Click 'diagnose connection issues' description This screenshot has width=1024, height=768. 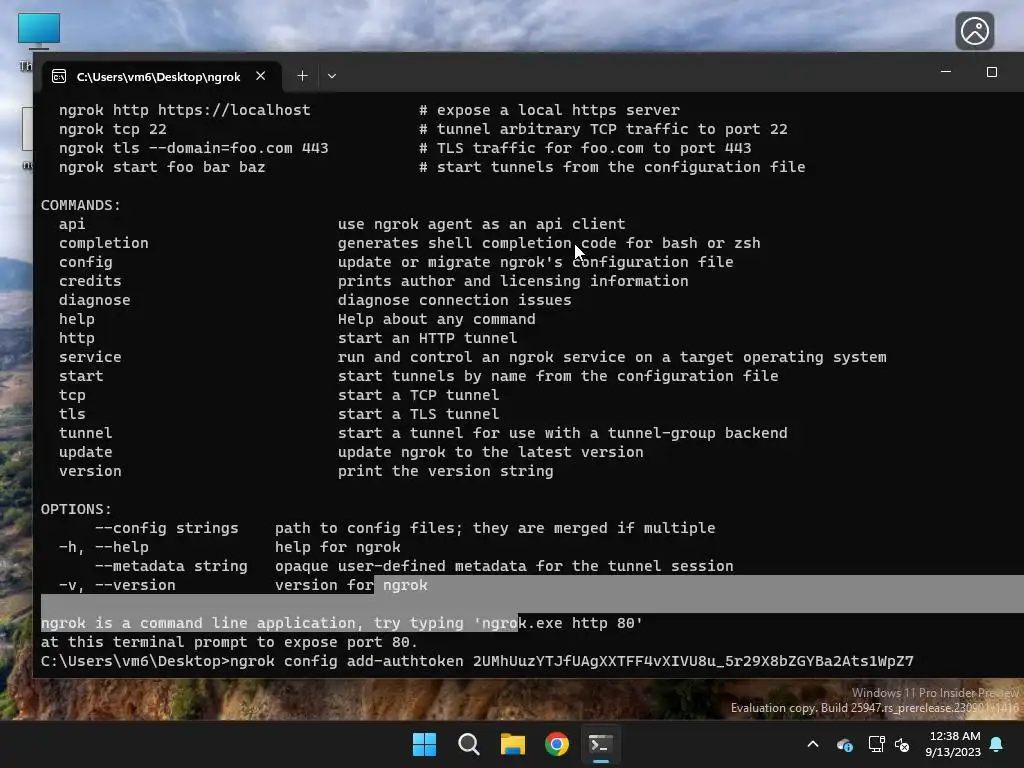point(455,299)
